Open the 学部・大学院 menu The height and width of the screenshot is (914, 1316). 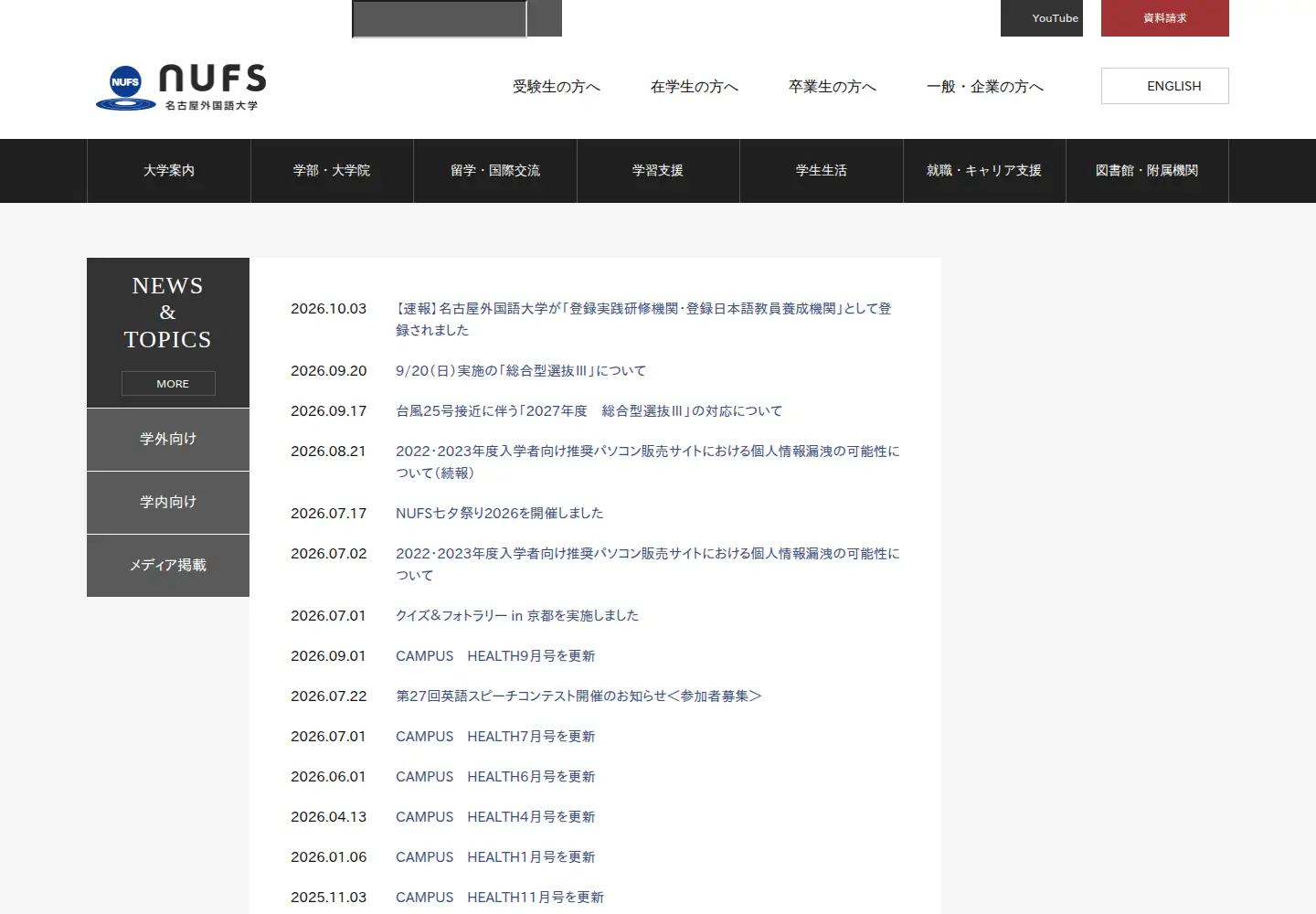pyautogui.click(x=332, y=171)
